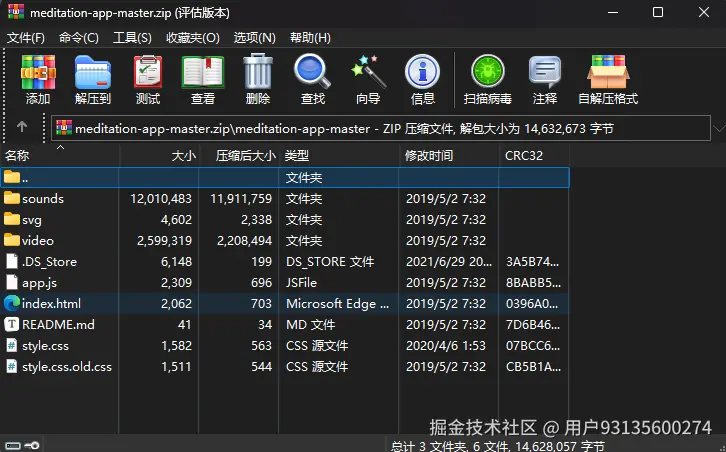The image size is (726, 452).
Task: Click the WinRAR title bar logo
Action: [x=16, y=12]
